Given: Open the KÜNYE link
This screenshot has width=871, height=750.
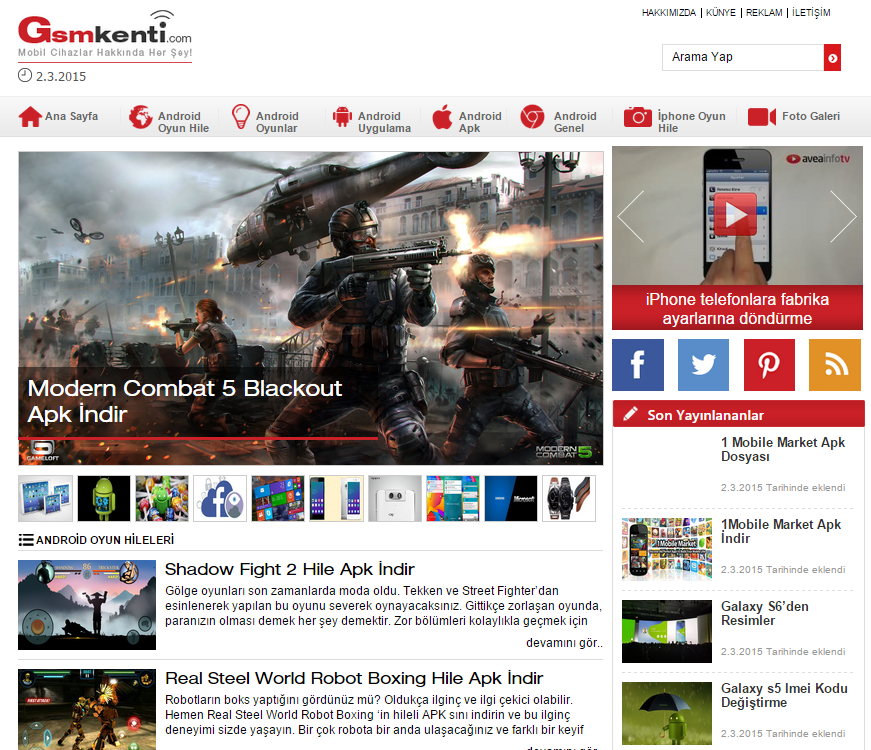Looking at the screenshot, I should pyautogui.click(x=720, y=13).
